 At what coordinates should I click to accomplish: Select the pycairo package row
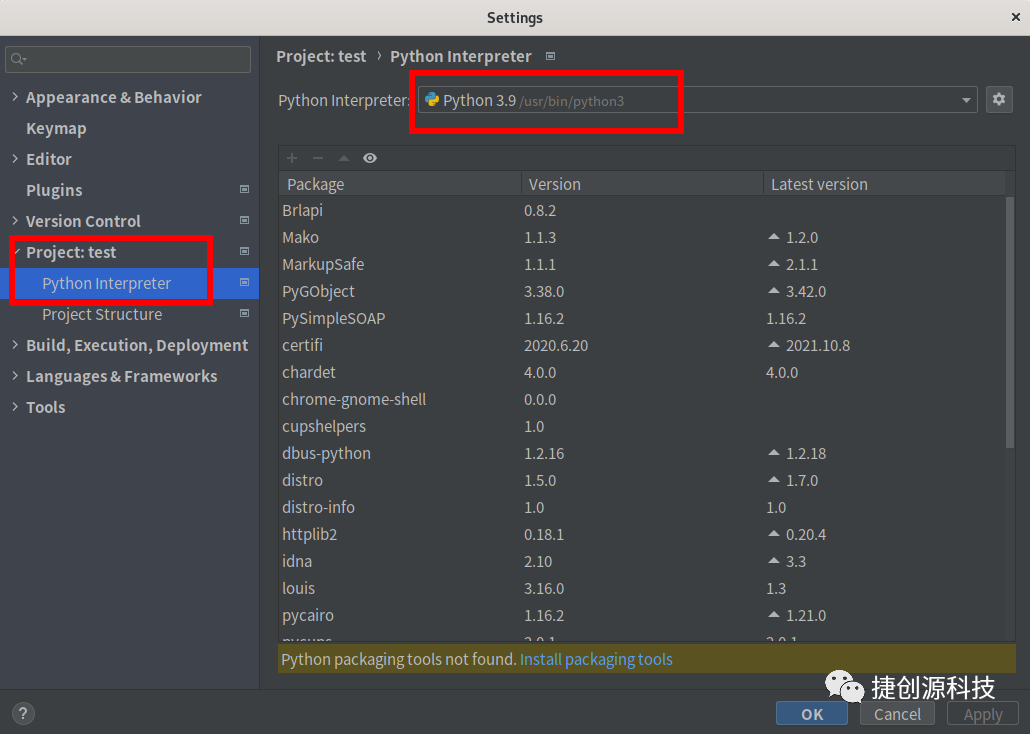pos(642,615)
